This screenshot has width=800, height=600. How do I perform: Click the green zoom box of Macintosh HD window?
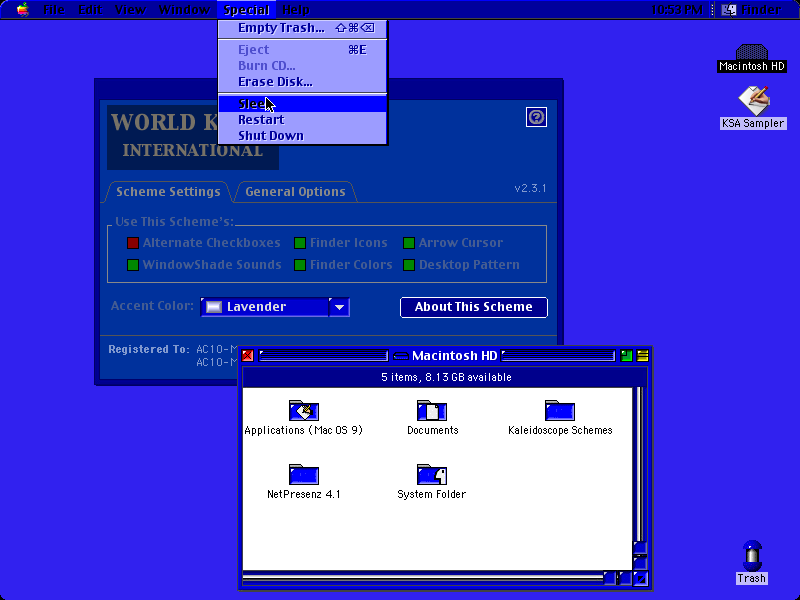[x=626, y=356]
